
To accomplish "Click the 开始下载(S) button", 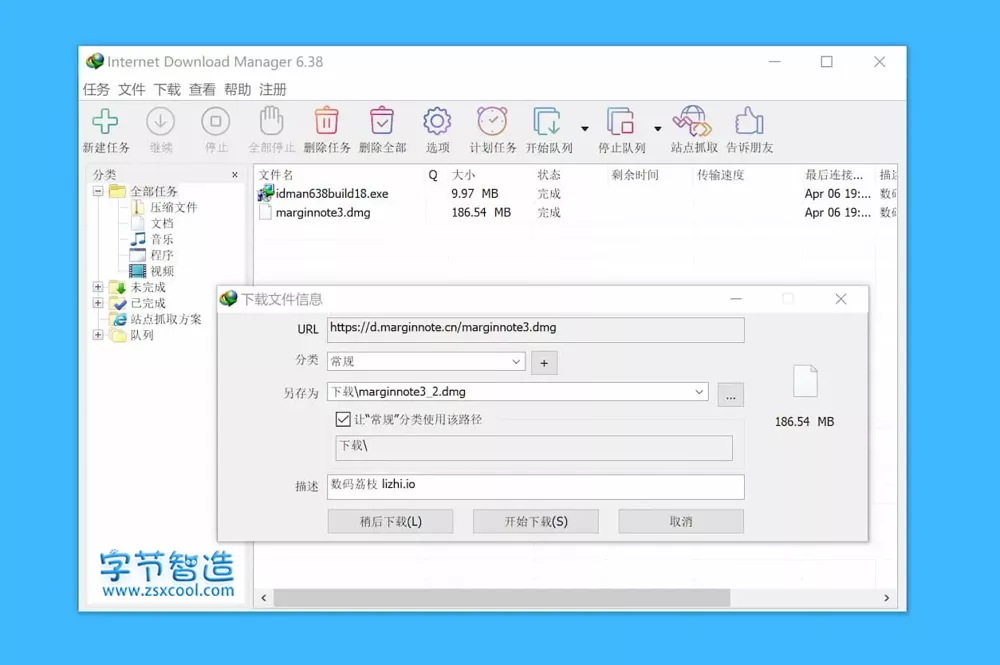I will [x=536, y=521].
